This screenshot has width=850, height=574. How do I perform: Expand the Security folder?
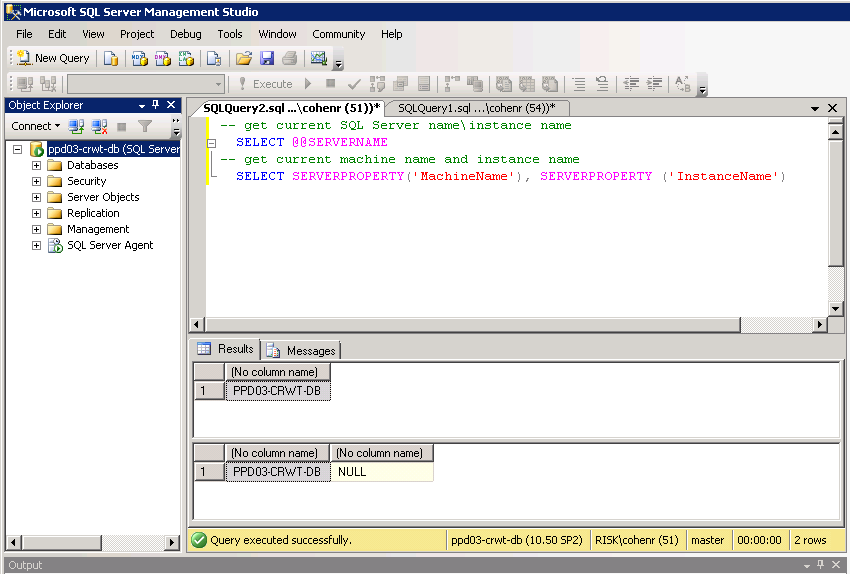tap(36, 181)
